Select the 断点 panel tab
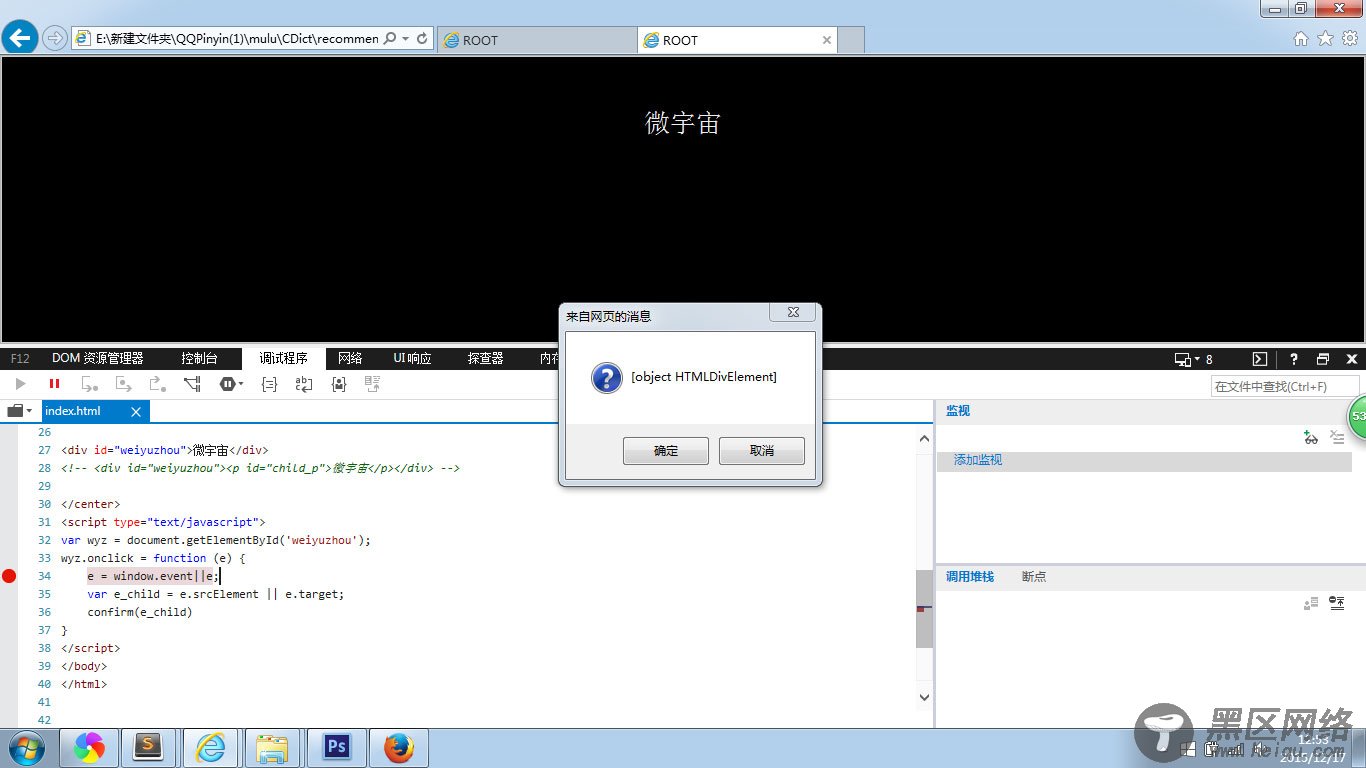 pyautogui.click(x=1034, y=577)
